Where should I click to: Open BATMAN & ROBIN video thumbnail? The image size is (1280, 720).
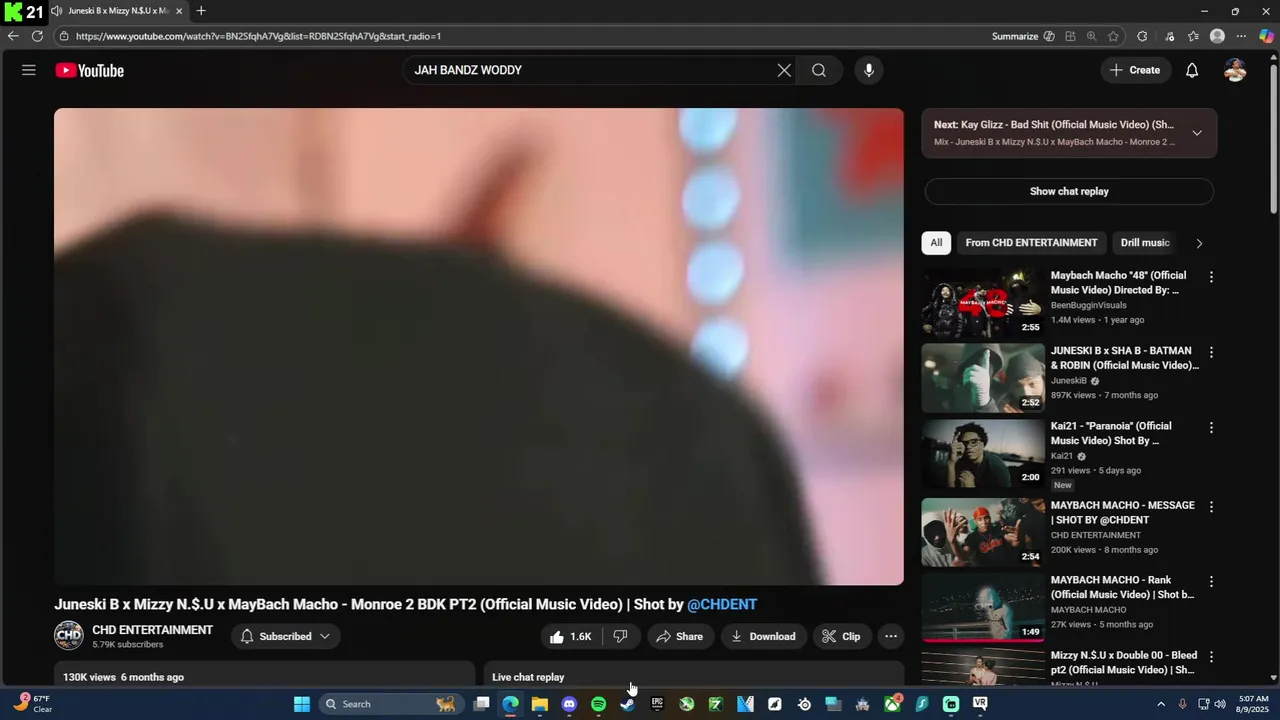point(983,378)
